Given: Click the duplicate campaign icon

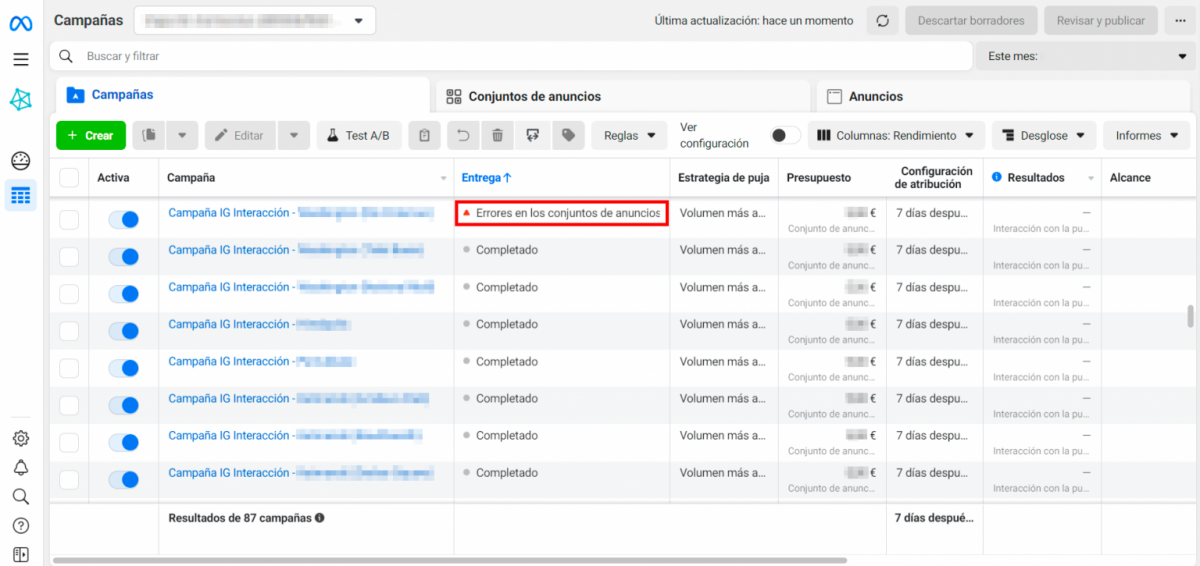Looking at the screenshot, I should click(x=149, y=136).
